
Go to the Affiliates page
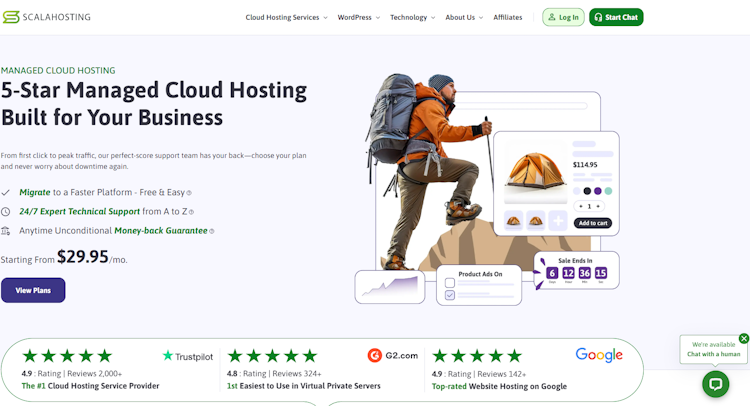tap(507, 17)
